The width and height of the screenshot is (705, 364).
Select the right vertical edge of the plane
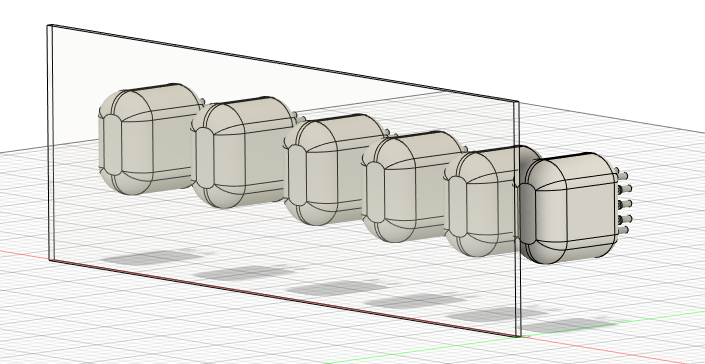coord(518,219)
